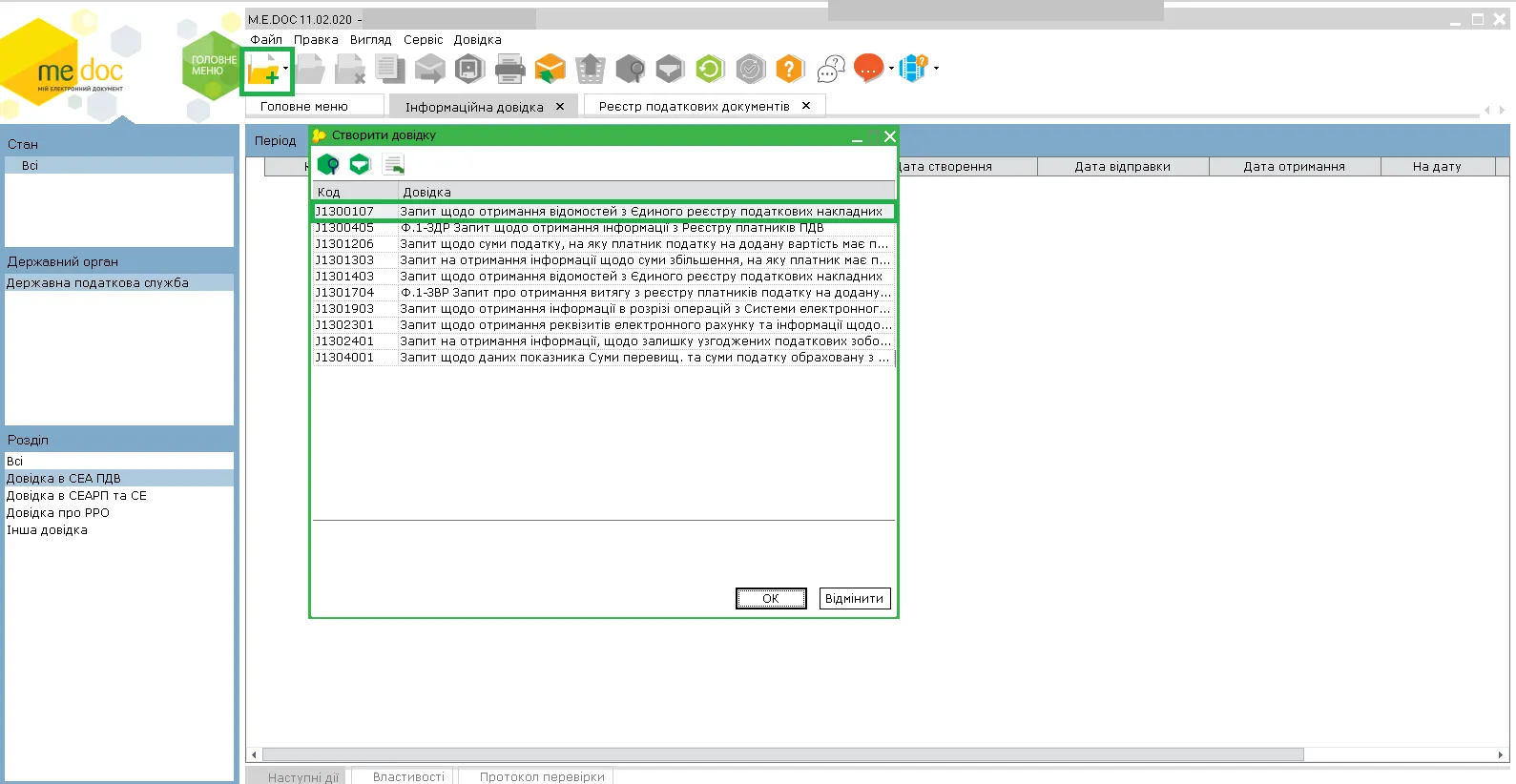Open the Сервіс menu
Image resolution: width=1516 pixels, height=784 pixels.
(x=423, y=40)
